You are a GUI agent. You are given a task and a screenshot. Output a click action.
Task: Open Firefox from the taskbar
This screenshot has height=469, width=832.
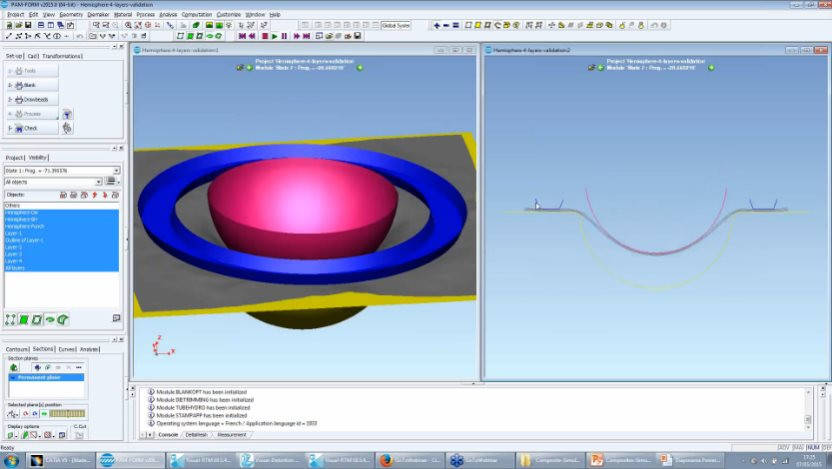pyautogui.click(x=410, y=460)
